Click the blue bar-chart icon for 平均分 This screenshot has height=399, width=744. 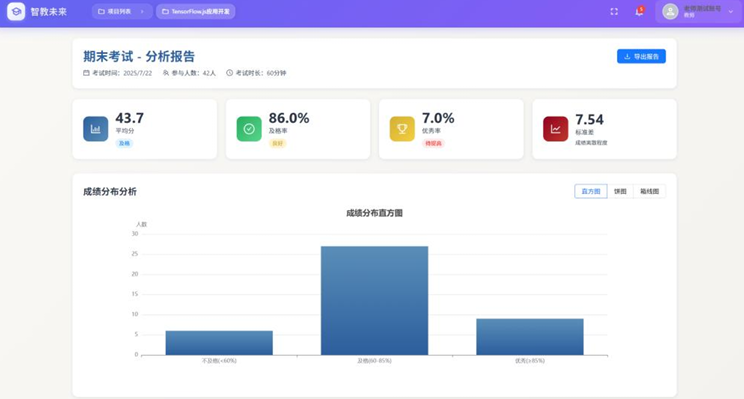point(95,129)
